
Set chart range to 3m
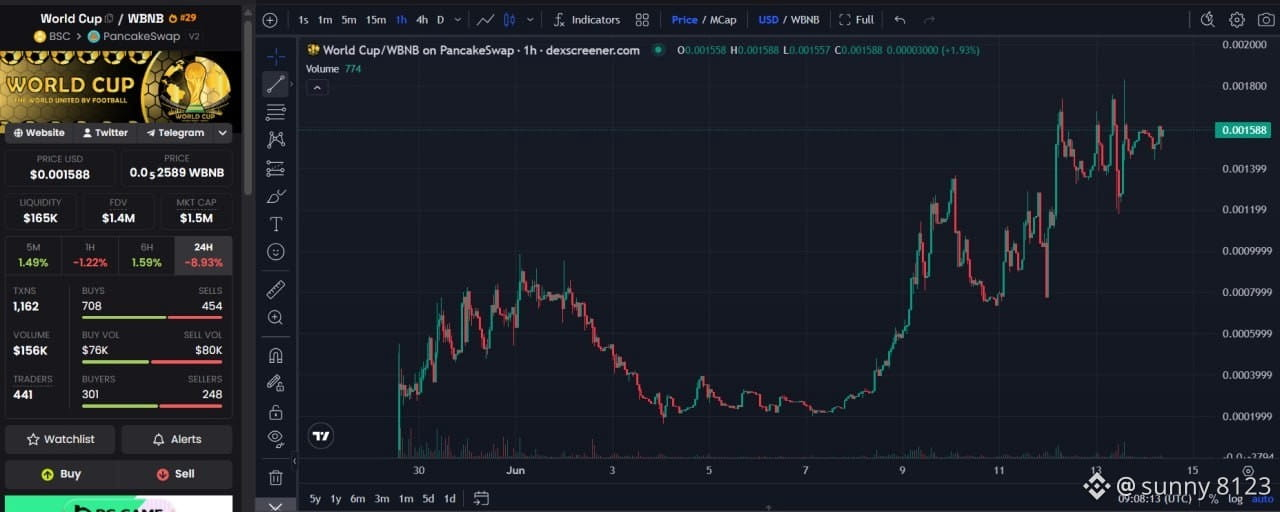(x=382, y=498)
